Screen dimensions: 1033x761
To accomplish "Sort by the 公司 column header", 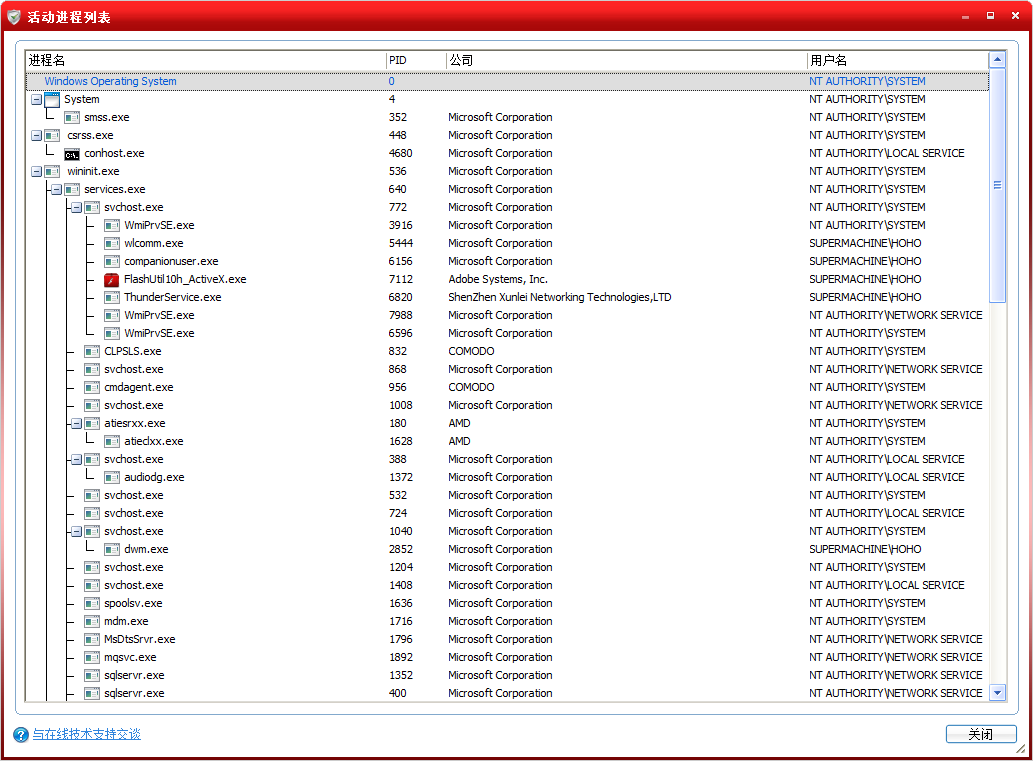I will click(626, 61).
